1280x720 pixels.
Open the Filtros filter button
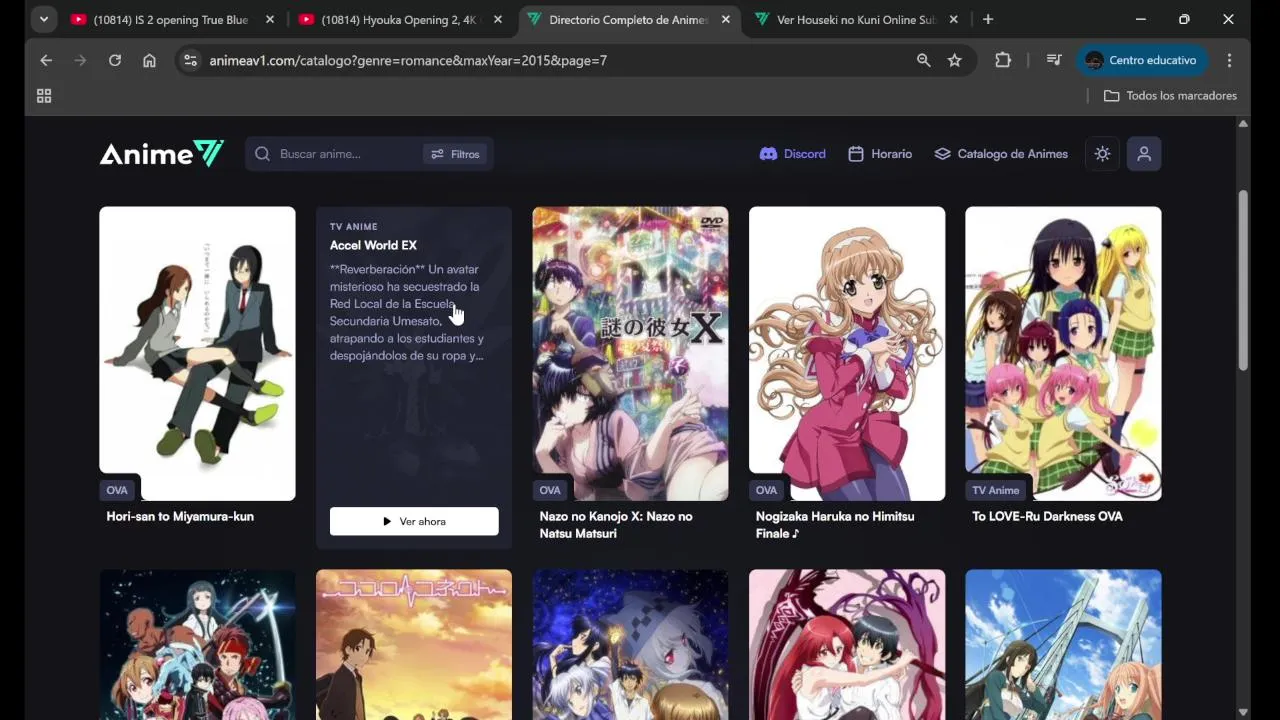(456, 154)
